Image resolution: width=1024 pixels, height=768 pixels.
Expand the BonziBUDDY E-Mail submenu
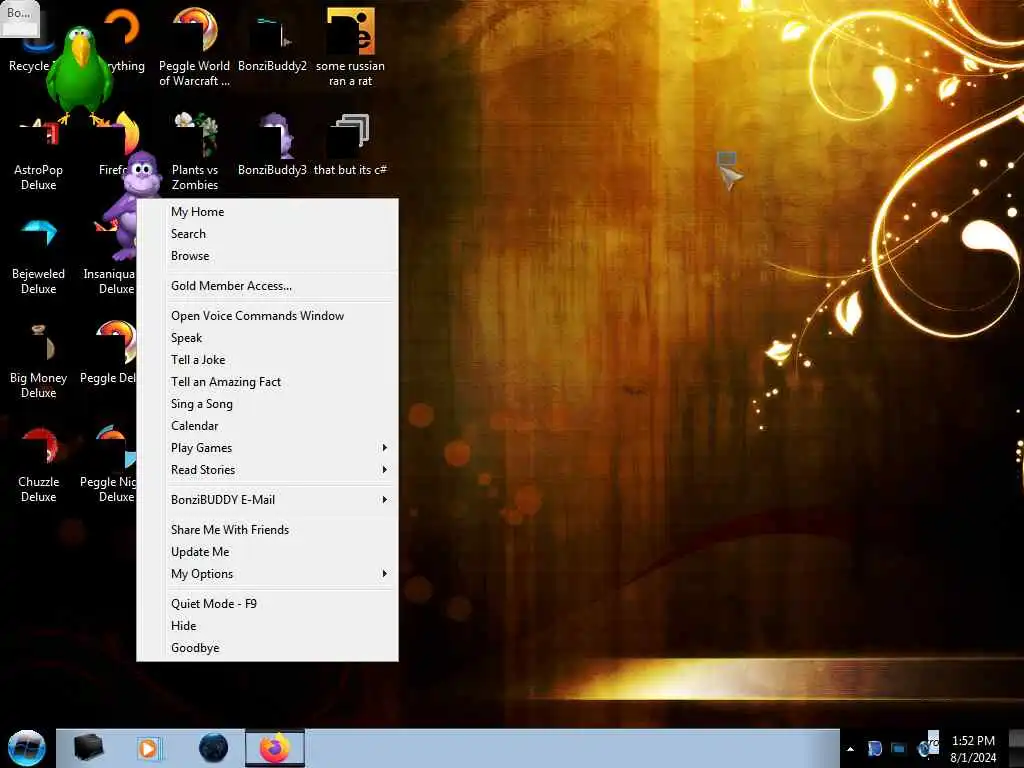coord(267,500)
